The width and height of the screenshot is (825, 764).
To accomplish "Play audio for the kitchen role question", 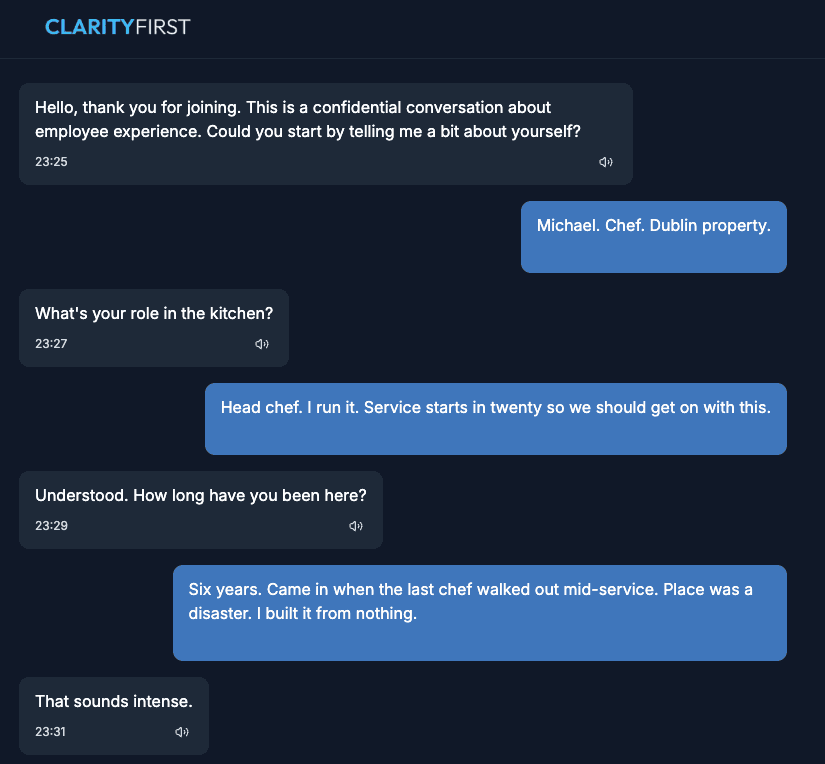I will coord(261,344).
